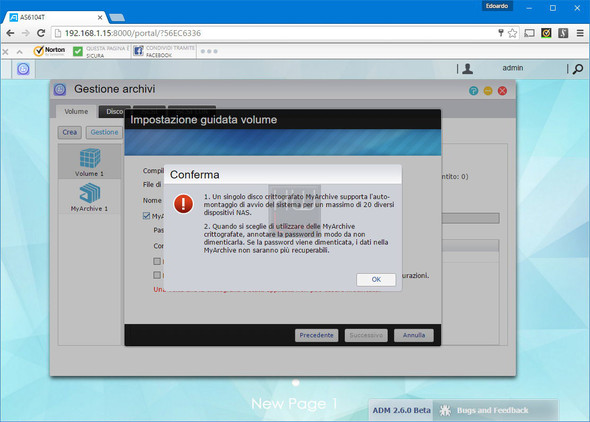Open the admin user profile icon
This screenshot has width=590, height=422.
(467, 68)
